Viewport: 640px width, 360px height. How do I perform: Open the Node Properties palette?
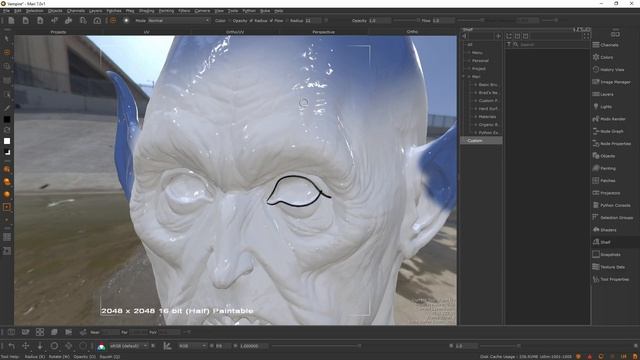611,144
